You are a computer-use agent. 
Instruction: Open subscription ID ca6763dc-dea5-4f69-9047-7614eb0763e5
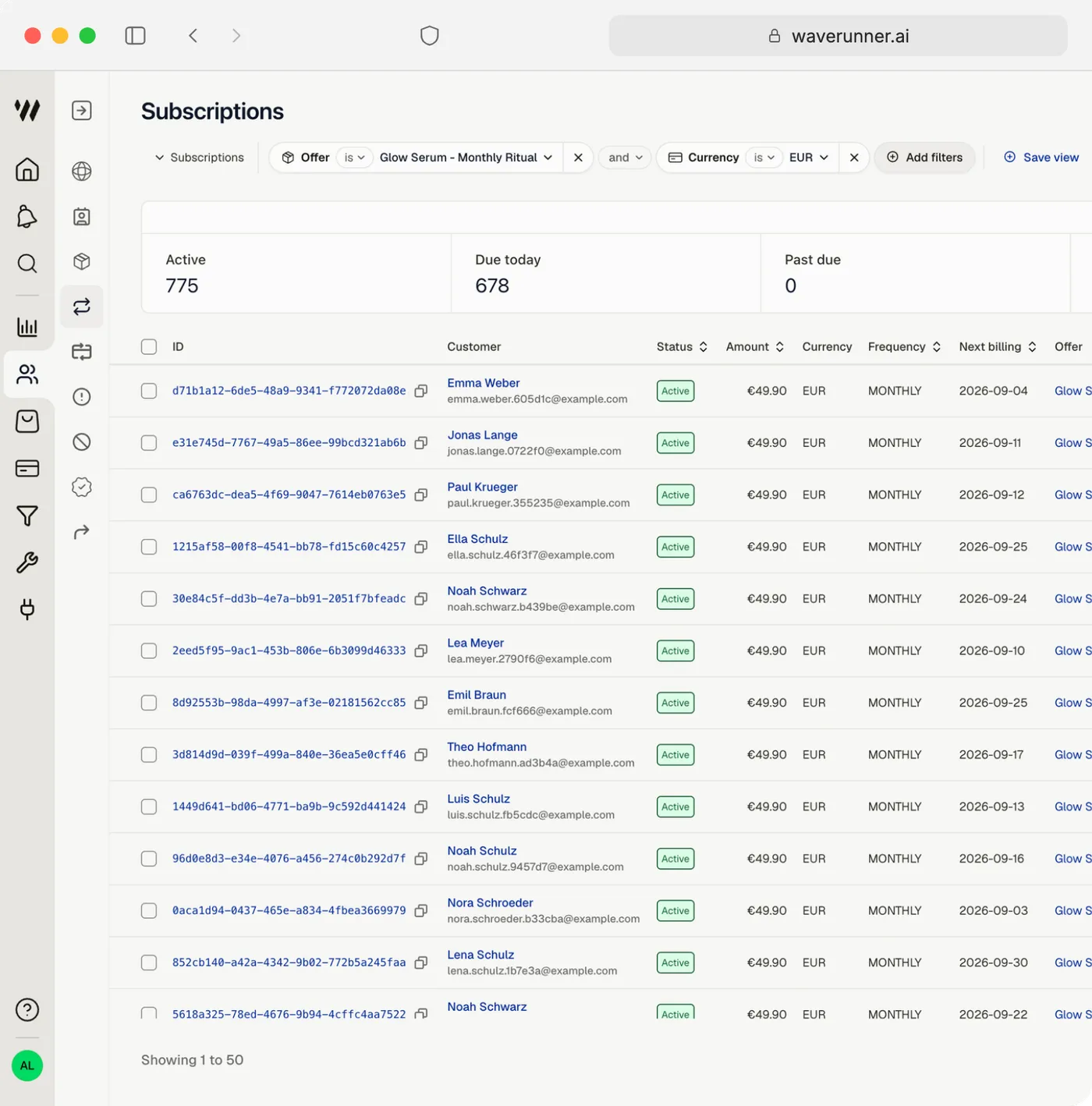coord(289,495)
